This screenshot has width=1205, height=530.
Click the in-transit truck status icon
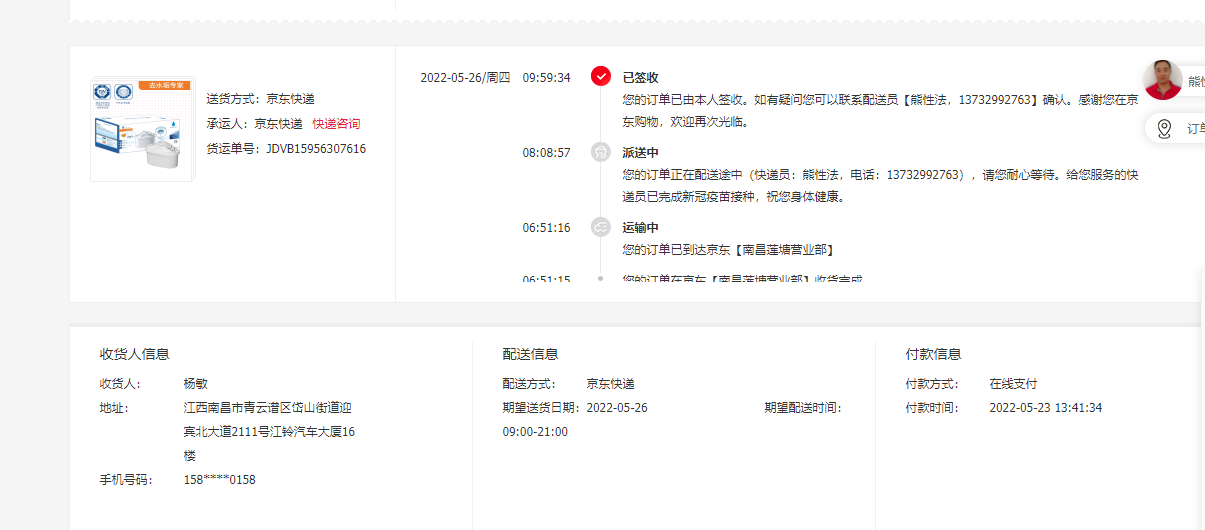(600, 227)
